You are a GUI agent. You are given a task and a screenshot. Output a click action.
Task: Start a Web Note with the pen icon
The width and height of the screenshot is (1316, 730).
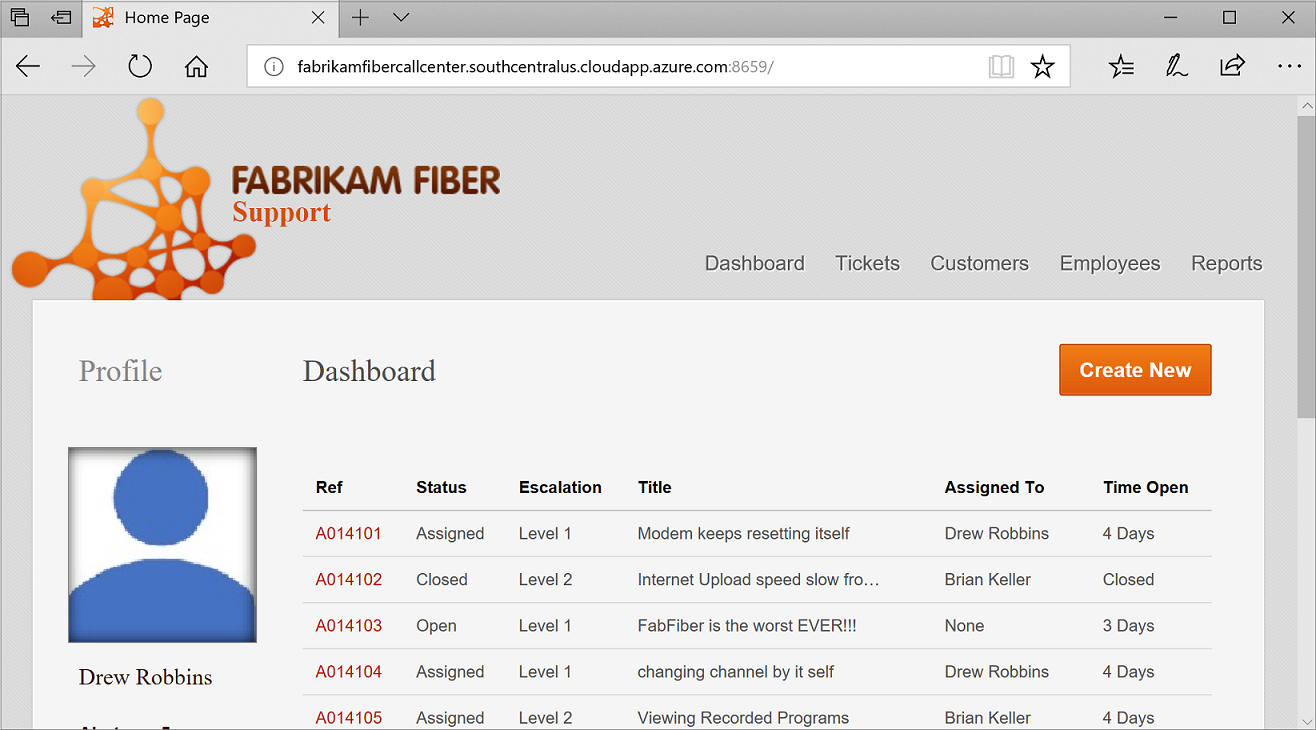pos(1177,66)
